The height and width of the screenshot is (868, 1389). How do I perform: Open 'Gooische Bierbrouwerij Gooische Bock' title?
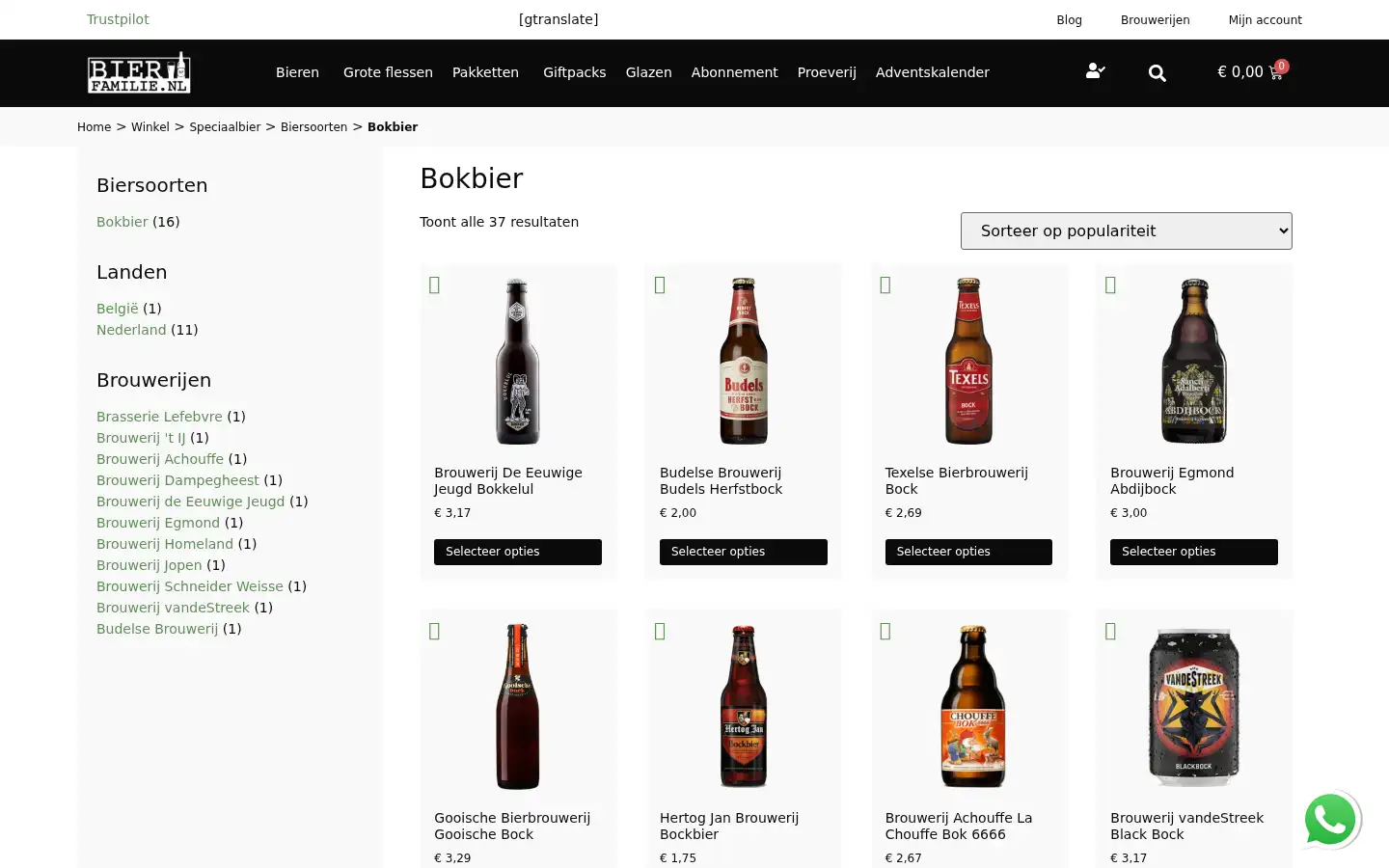pyautogui.click(x=512, y=826)
